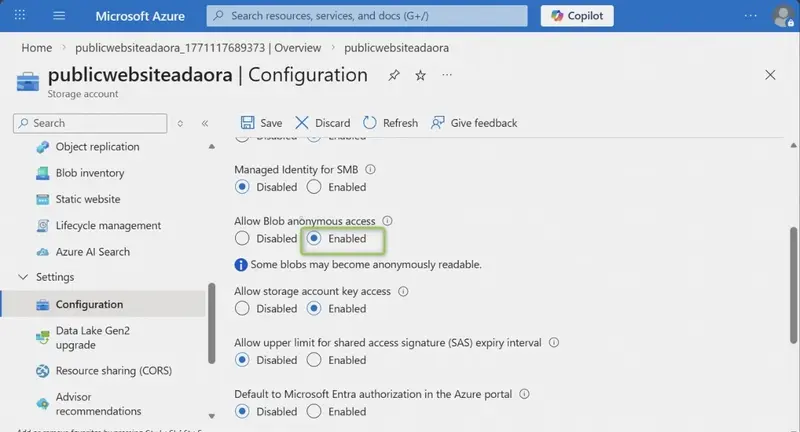800x432 pixels.
Task: Disable default Microsoft Entra authorization
Action: coord(242,412)
